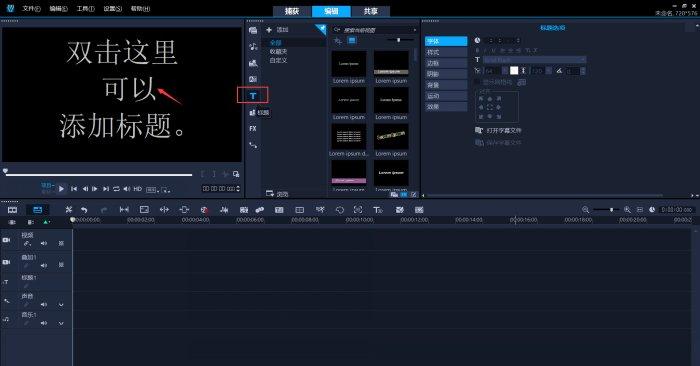This screenshot has height=366, width=700.
Task: Expand the 声音 voice track options chevron
Action: 61,305
